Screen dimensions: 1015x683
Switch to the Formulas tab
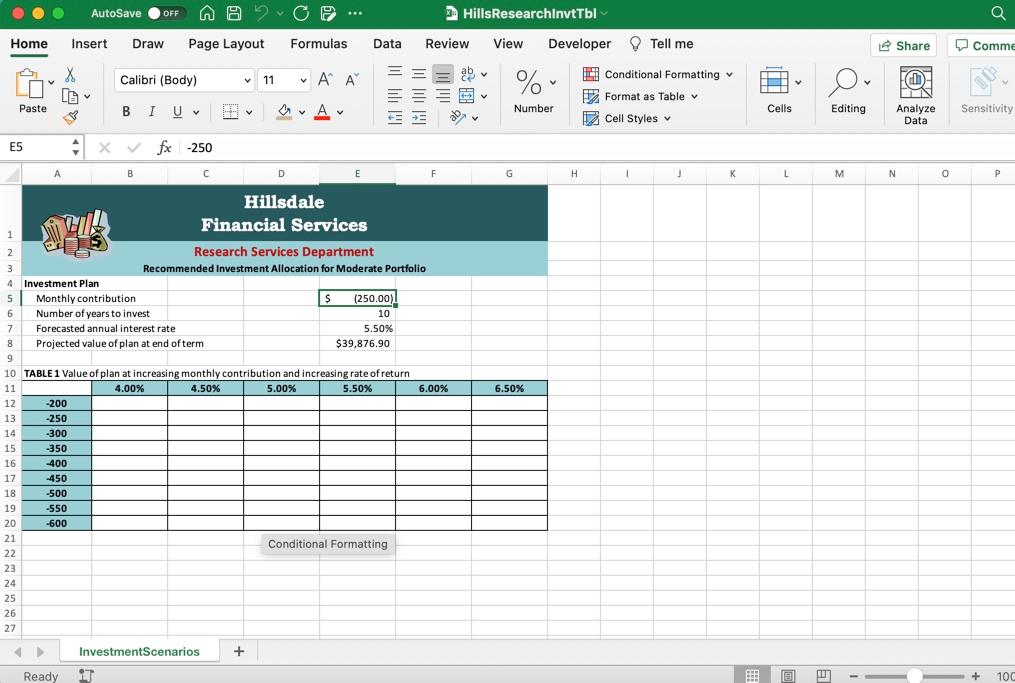pyautogui.click(x=318, y=44)
